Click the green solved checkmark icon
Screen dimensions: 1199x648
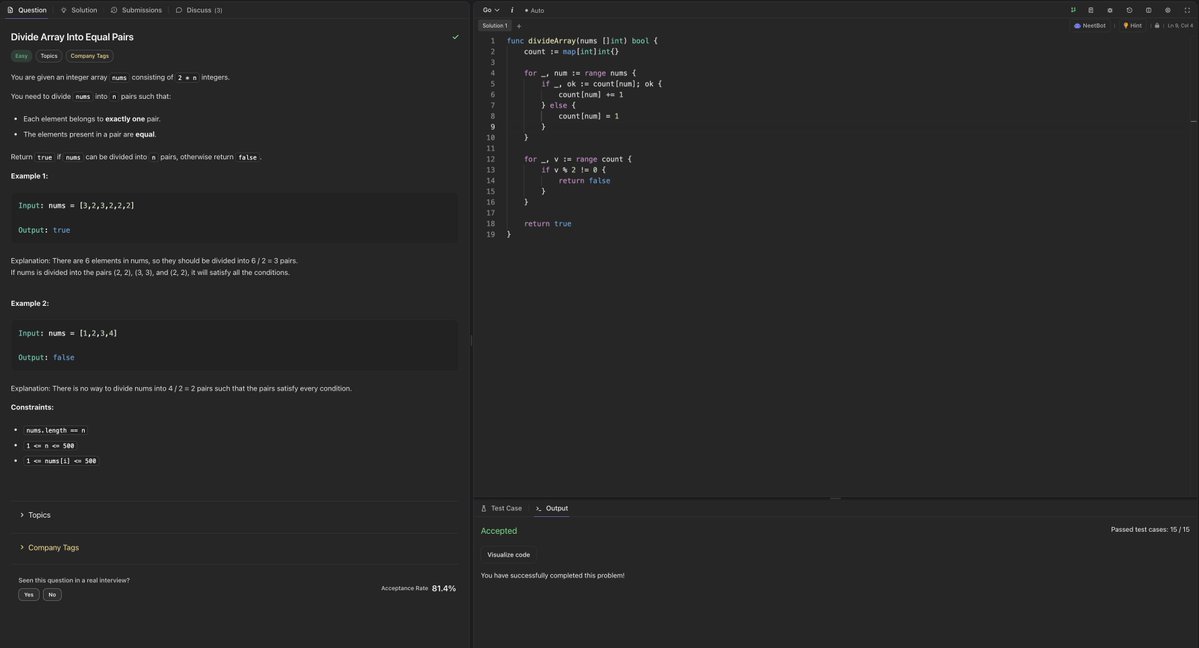pos(456,37)
